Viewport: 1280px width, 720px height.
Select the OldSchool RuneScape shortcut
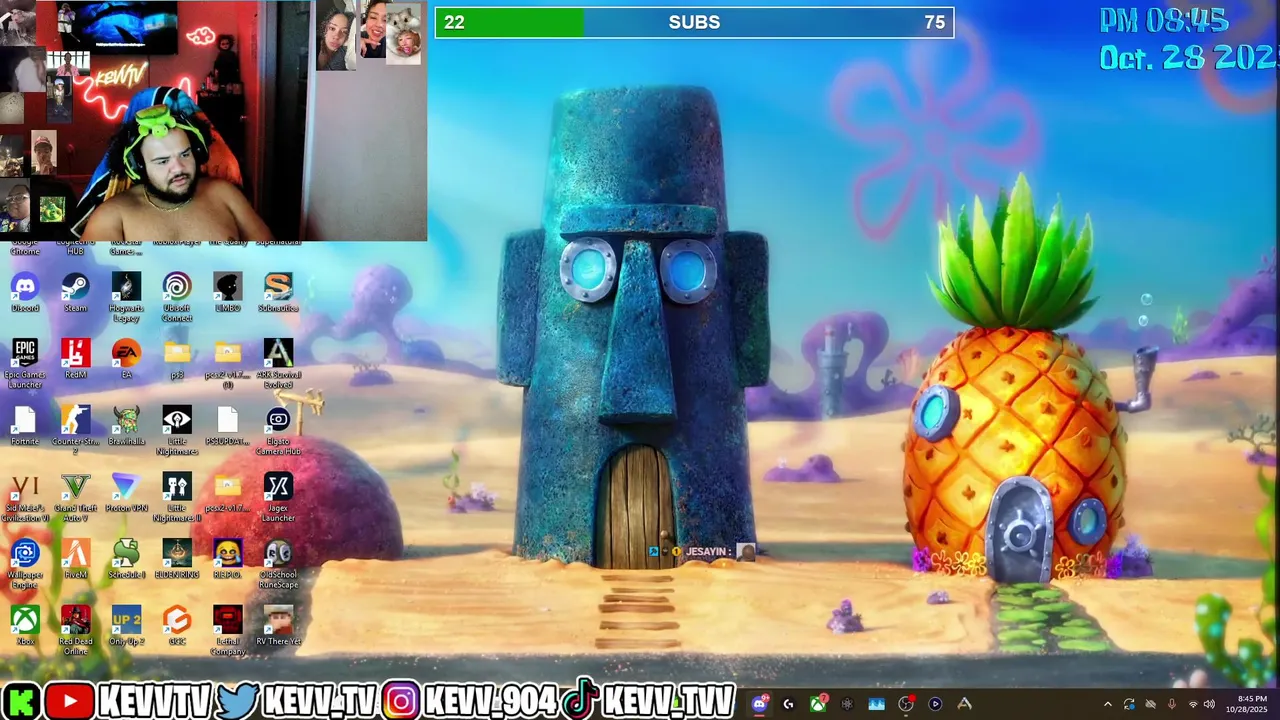click(278, 565)
